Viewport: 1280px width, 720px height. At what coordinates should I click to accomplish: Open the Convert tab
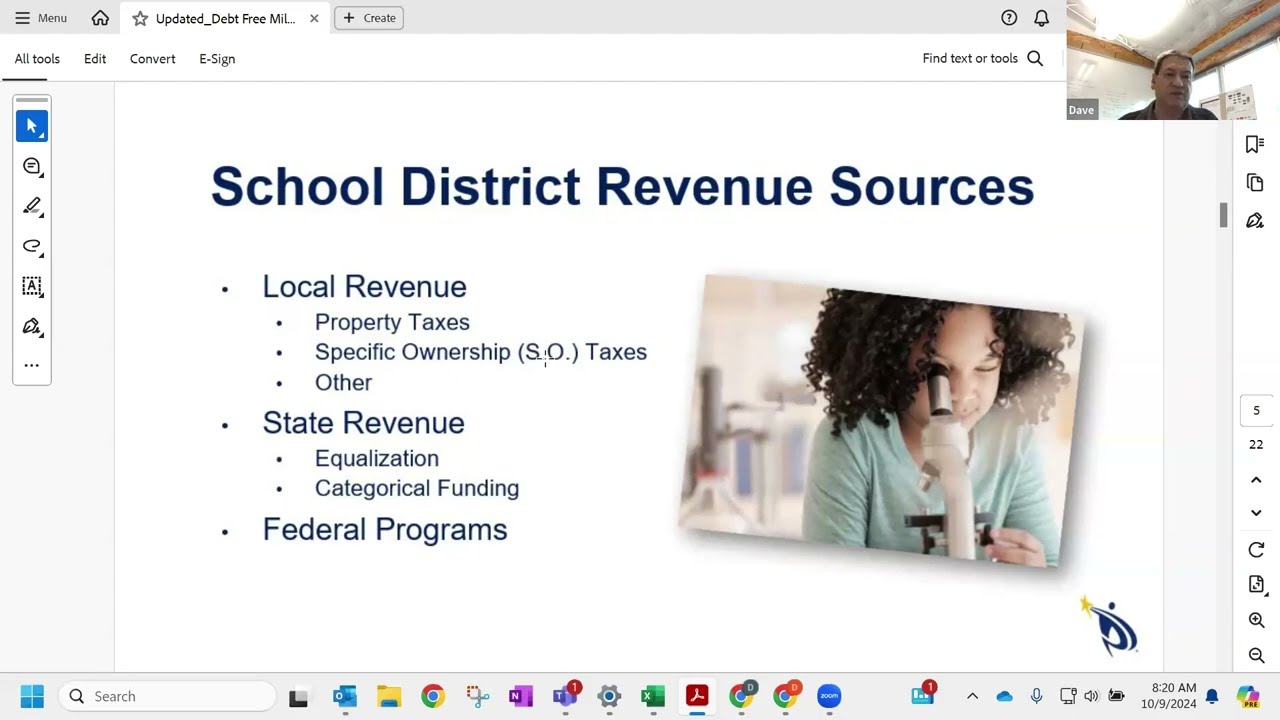pos(152,59)
